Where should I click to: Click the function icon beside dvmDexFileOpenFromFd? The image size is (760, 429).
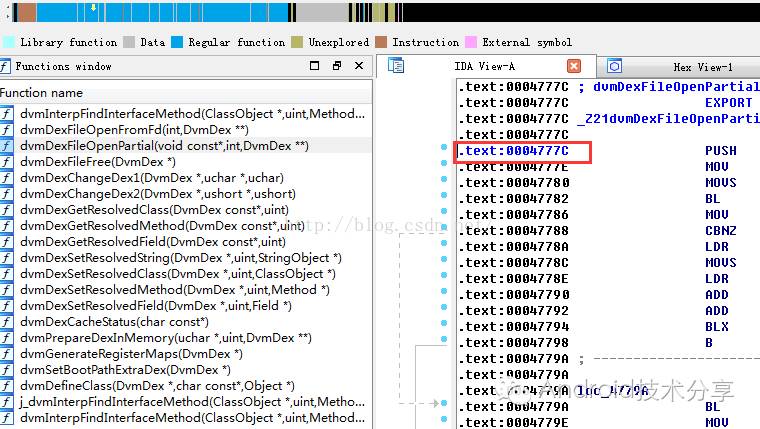coord(6,130)
